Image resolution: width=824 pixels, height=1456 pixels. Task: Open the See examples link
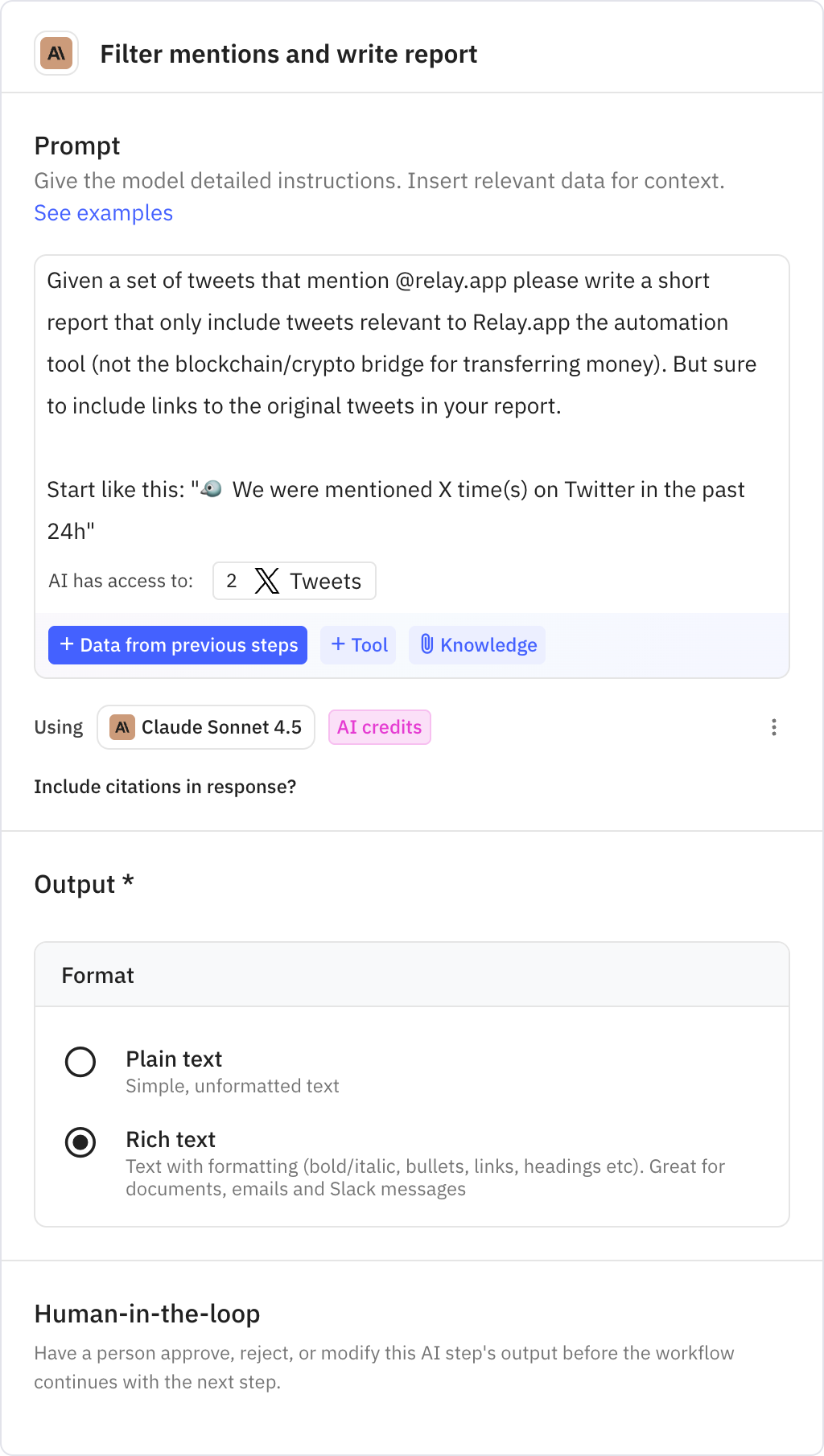click(x=103, y=212)
